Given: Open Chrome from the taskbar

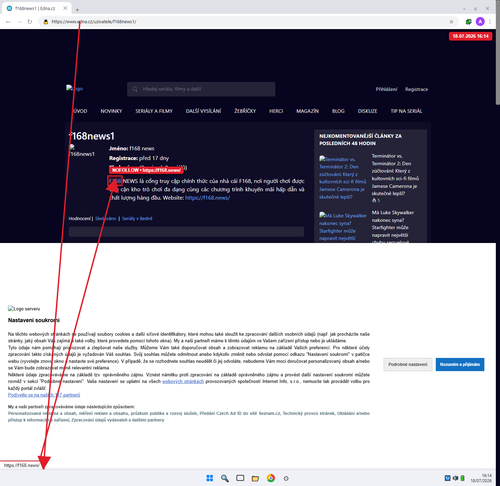Looking at the screenshot, I should point(271,478).
